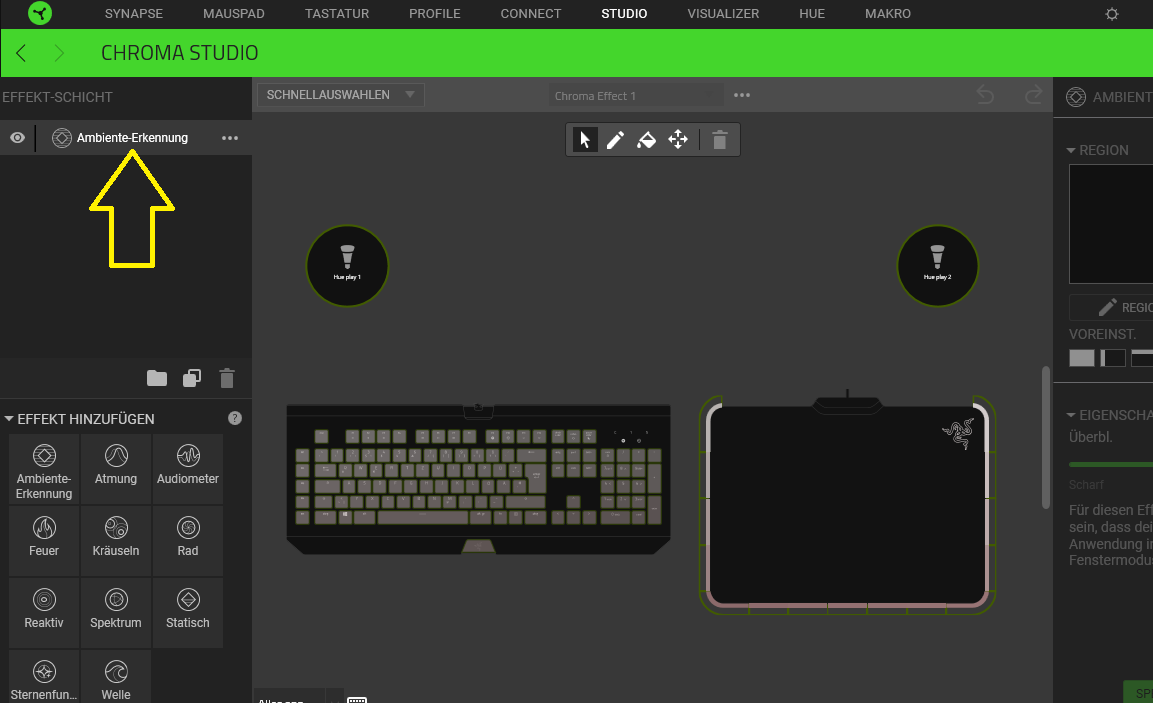Click the trash icon in canvas toolbar
Screen dimensions: 1153x703
pyautogui.click(x=720, y=140)
